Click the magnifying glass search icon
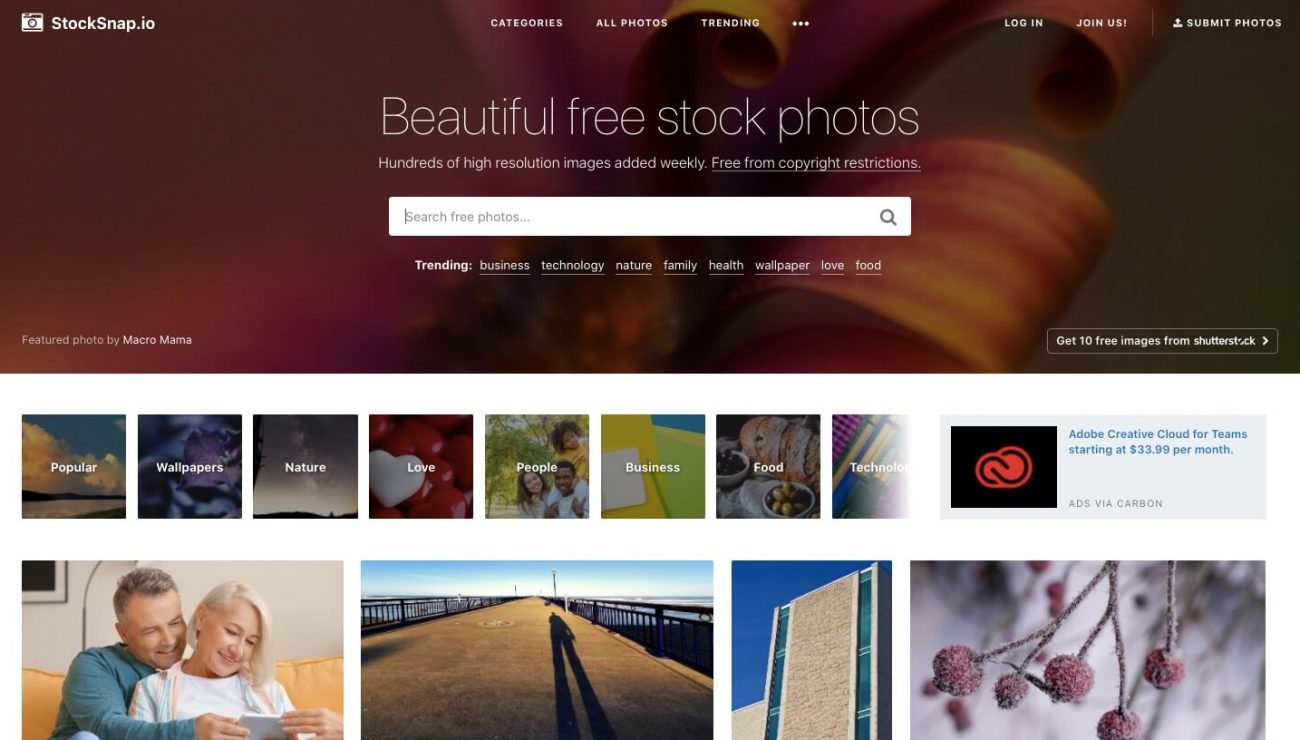The image size is (1300, 740). coord(888,217)
